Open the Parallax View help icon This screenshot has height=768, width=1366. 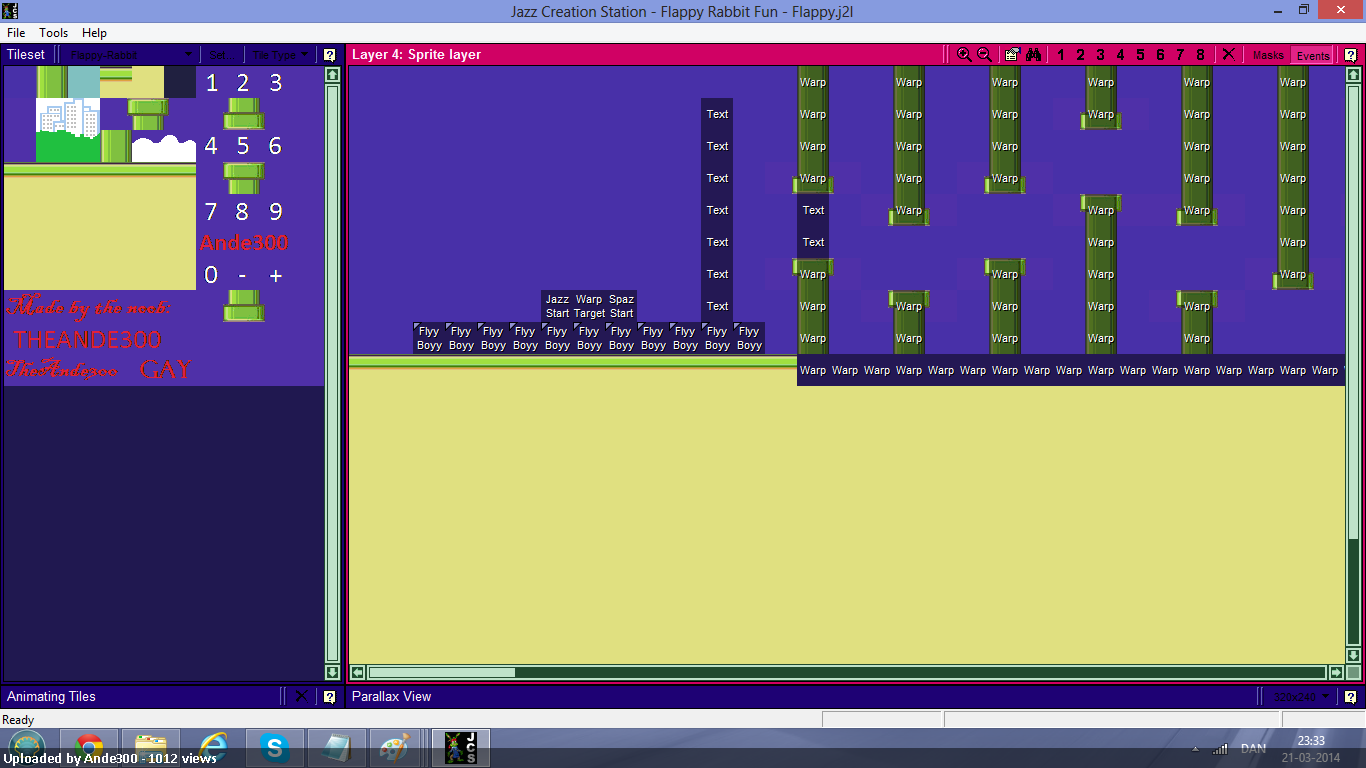1350,696
